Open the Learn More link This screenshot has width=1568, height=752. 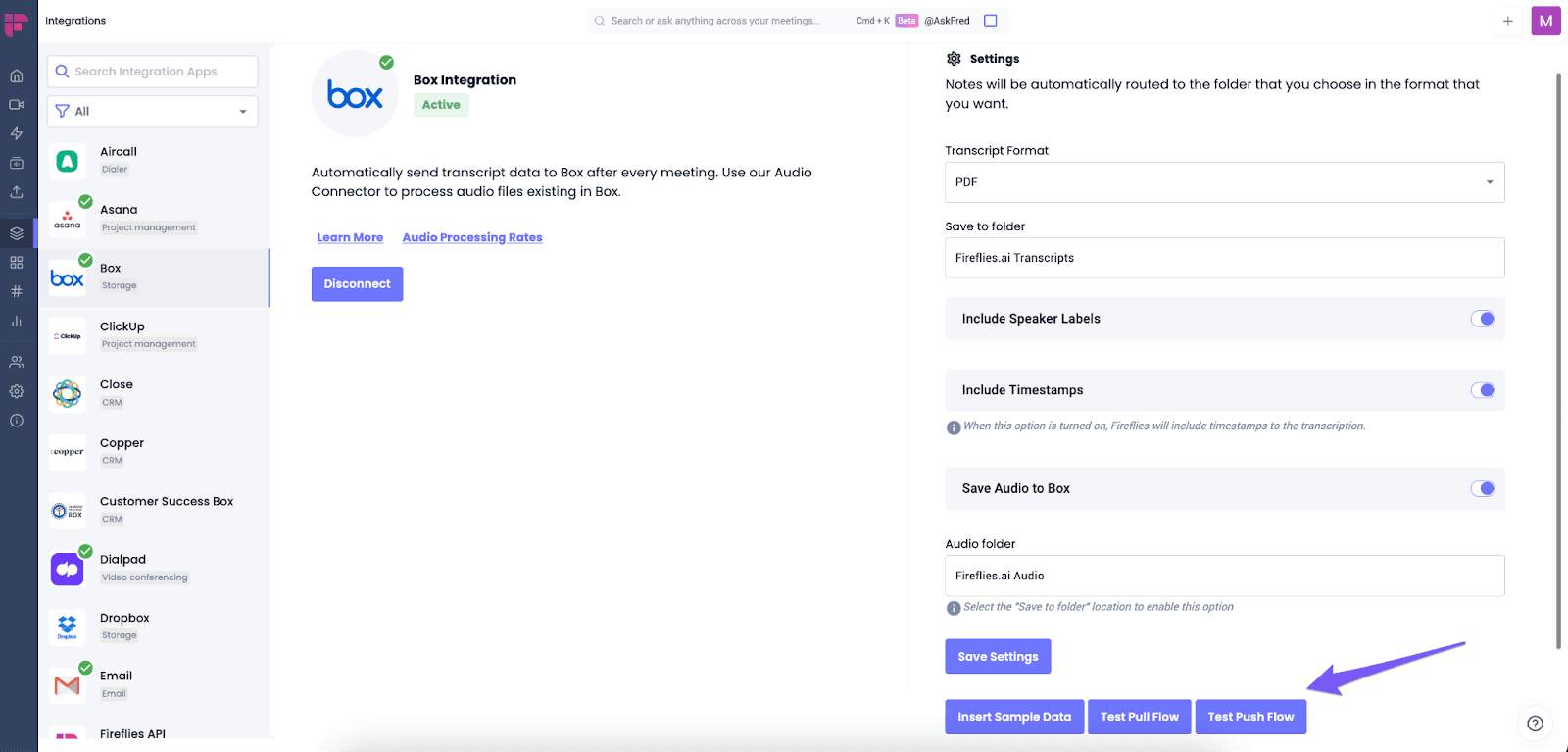coord(350,237)
